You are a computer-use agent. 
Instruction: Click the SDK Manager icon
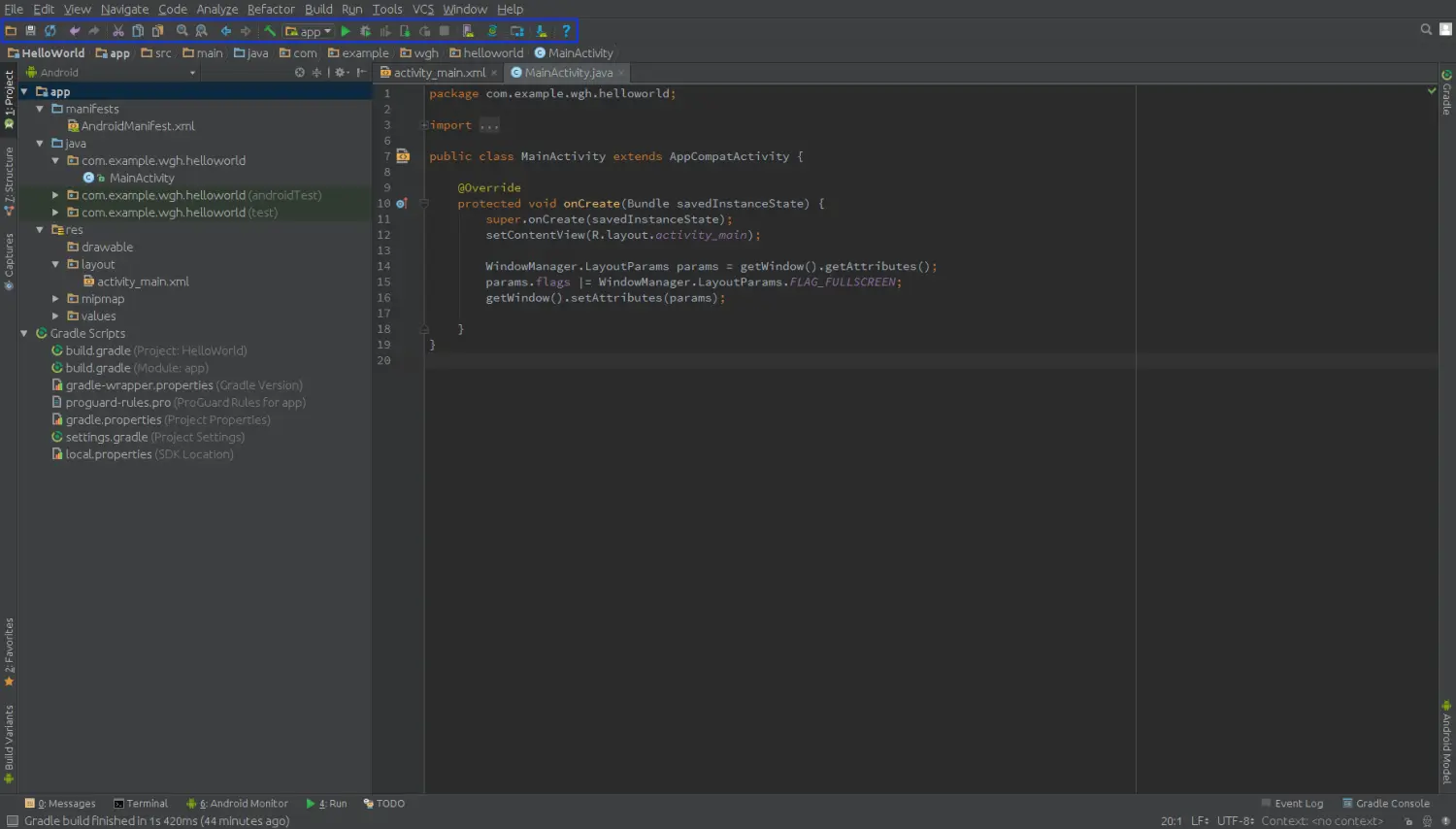pos(542,31)
